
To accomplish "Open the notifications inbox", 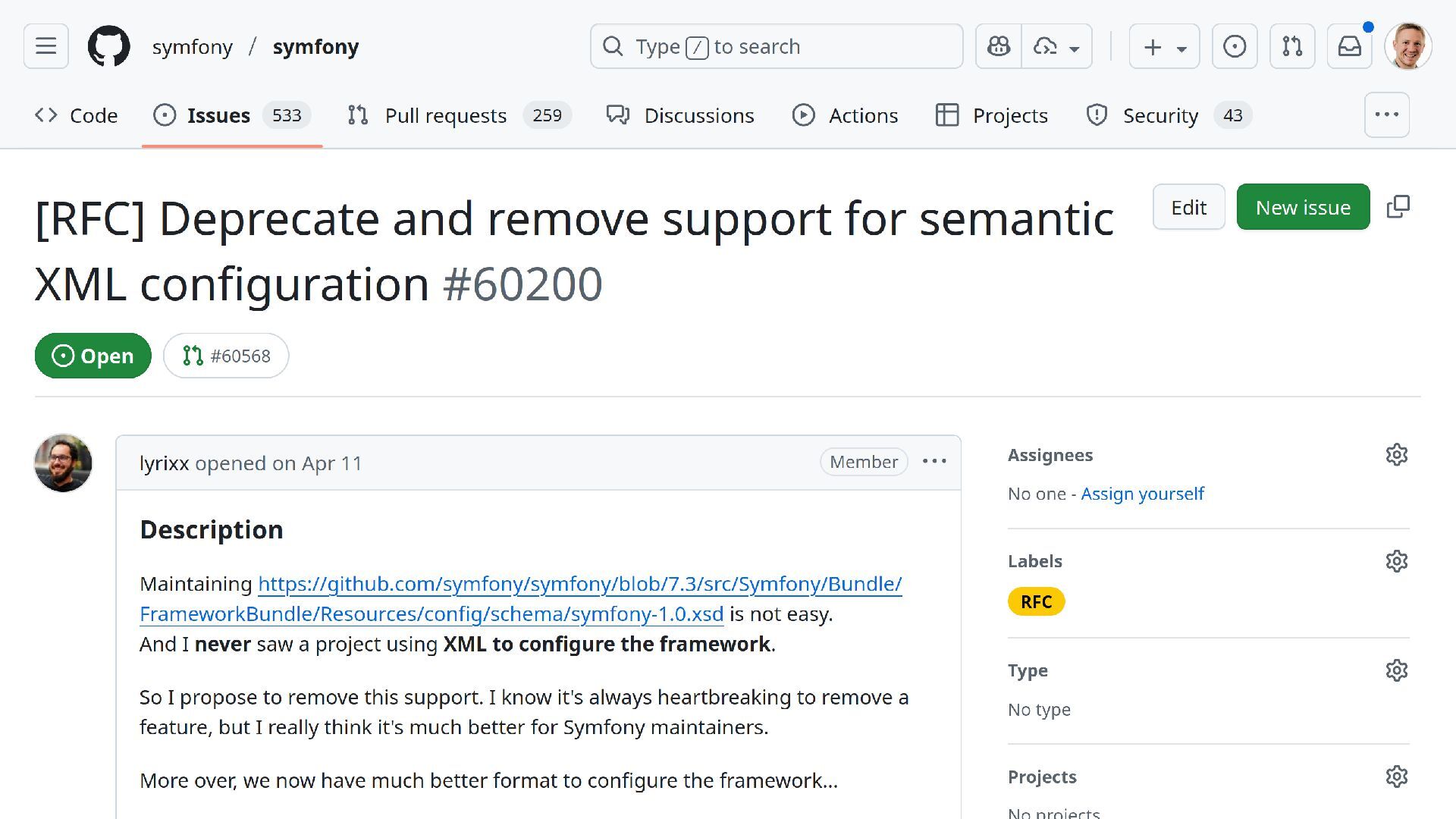I will pyautogui.click(x=1349, y=46).
